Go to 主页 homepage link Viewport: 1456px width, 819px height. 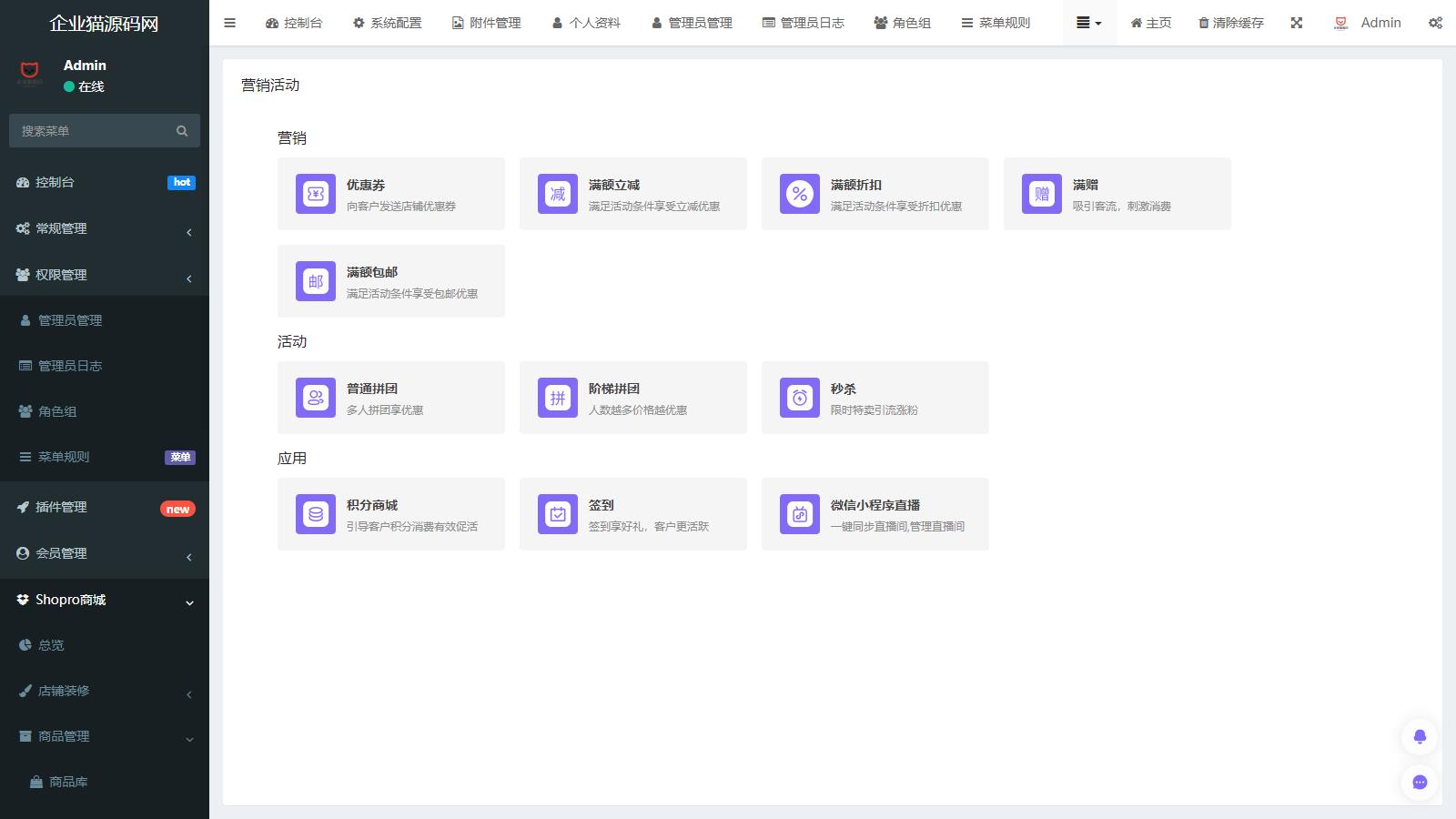coord(1150,23)
